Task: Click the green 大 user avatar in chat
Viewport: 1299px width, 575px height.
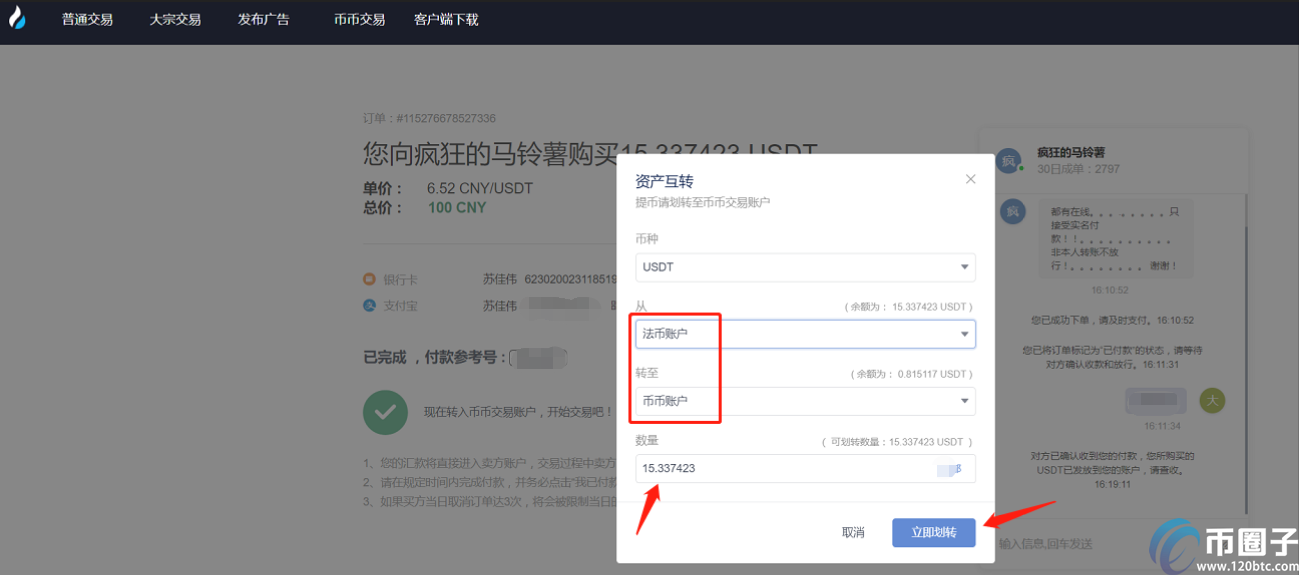Action: pyautogui.click(x=1212, y=401)
